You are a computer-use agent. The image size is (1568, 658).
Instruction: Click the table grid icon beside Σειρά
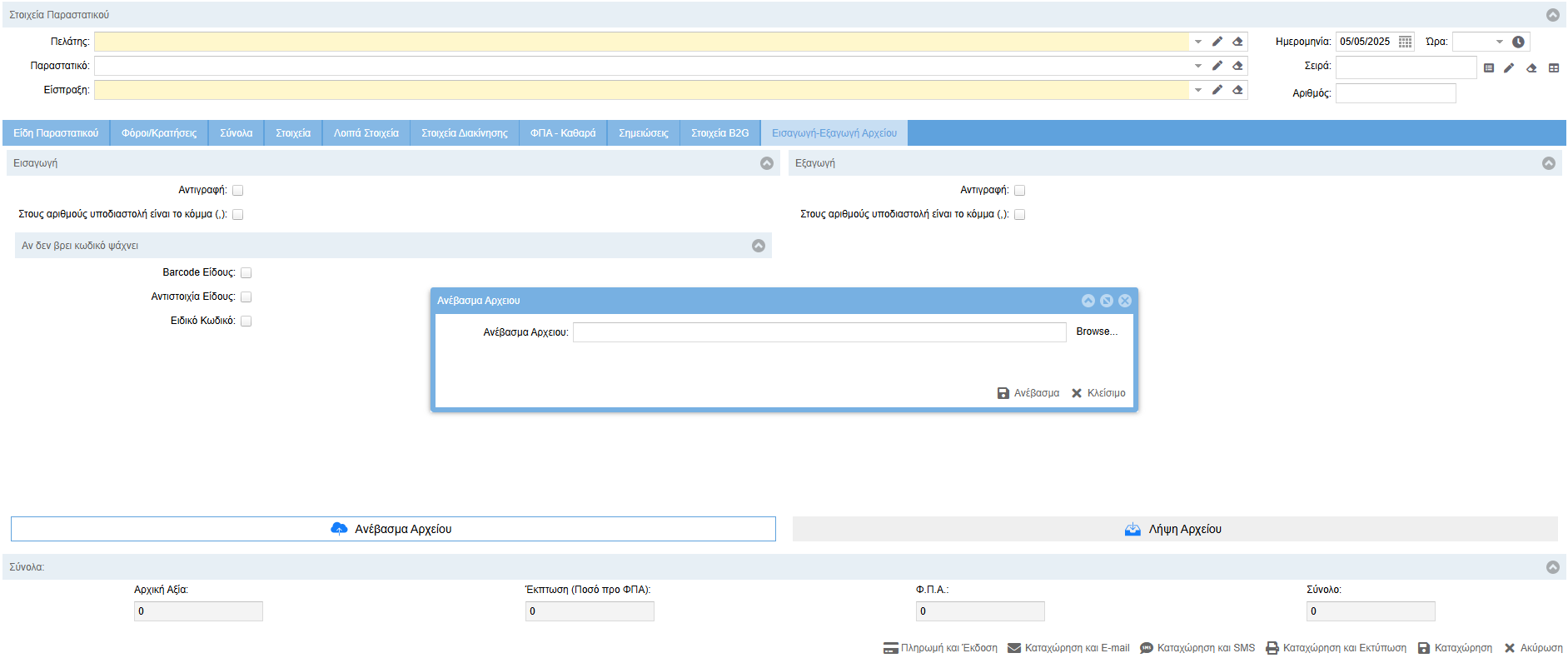[x=1553, y=68]
